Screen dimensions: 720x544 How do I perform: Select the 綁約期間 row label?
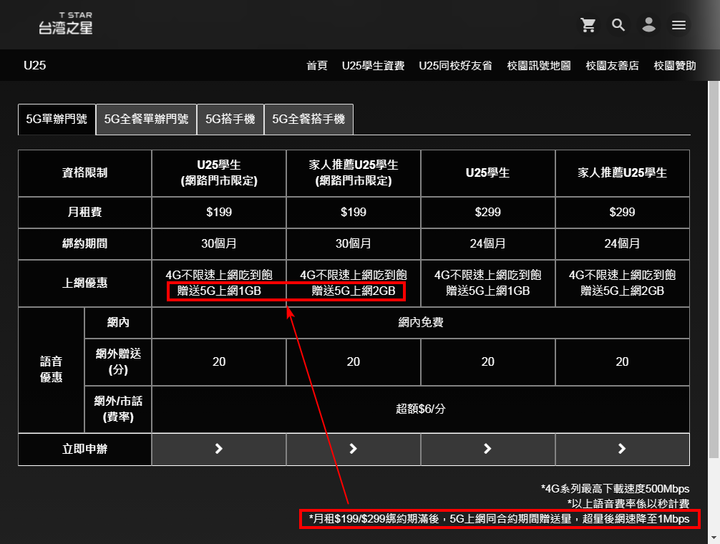(x=84, y=243)
